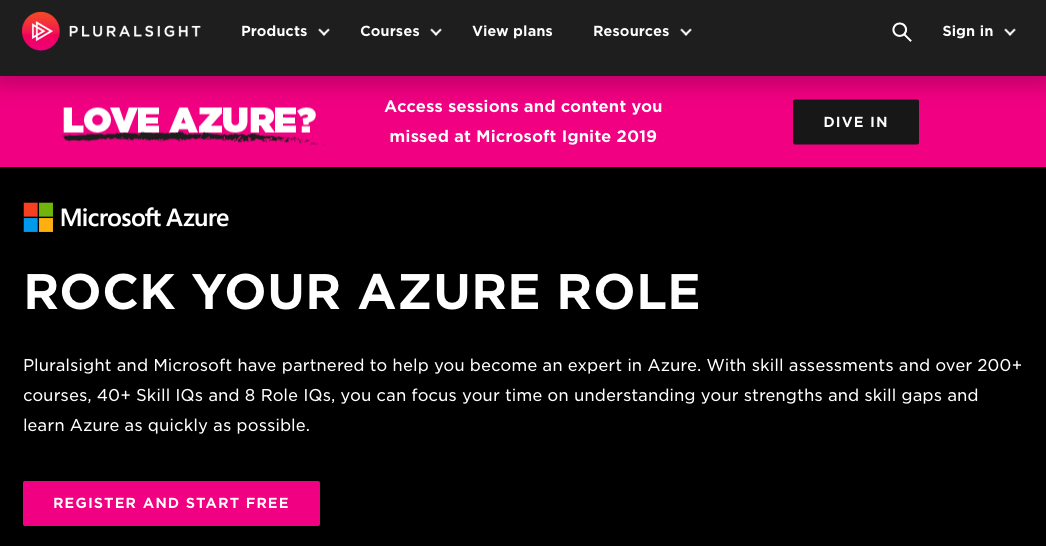Click the Pluralsight circular play logo icon
This screenshot has height=546, width=1046.
click(40, 31)
